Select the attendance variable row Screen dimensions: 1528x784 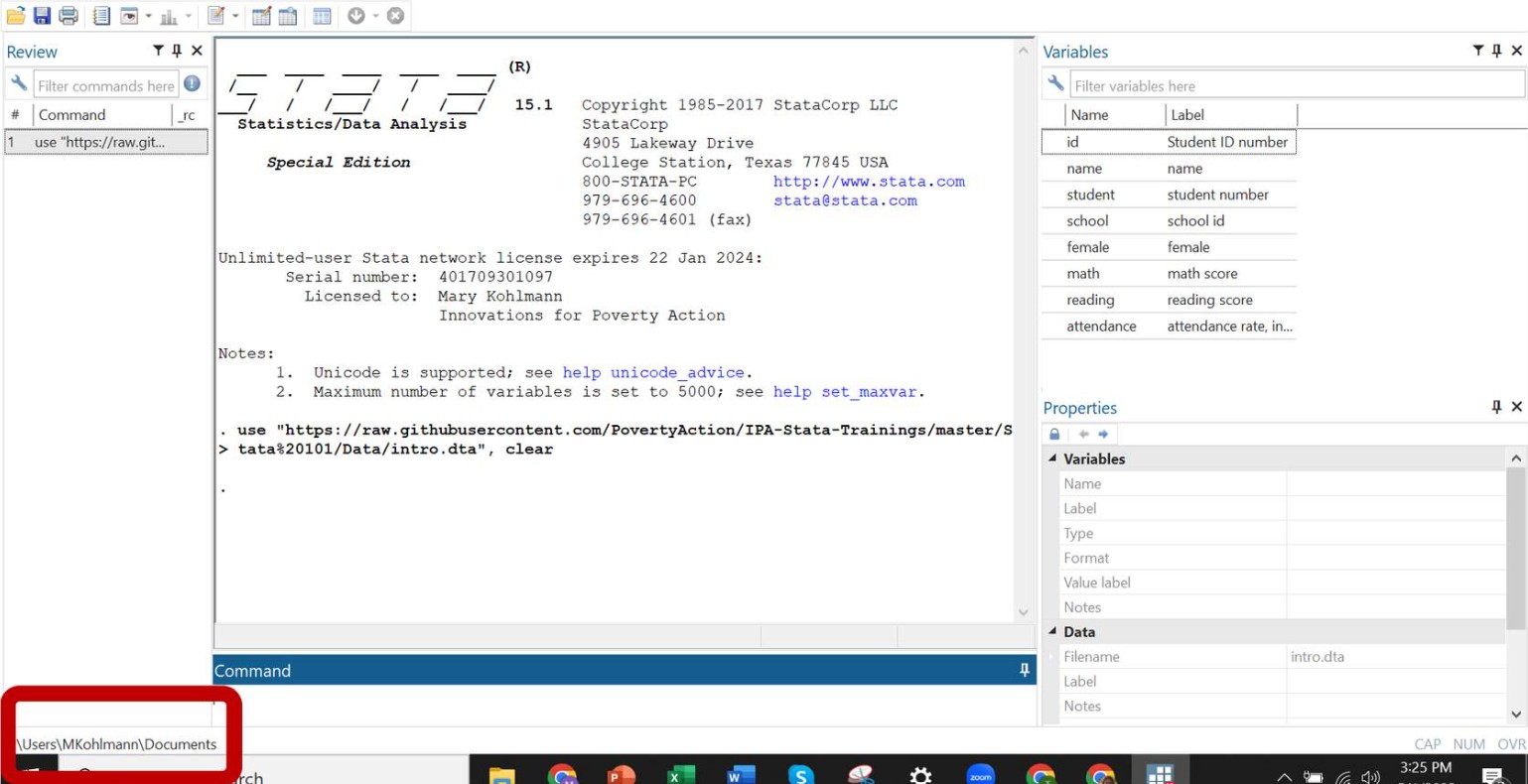tap(1169, 326)
